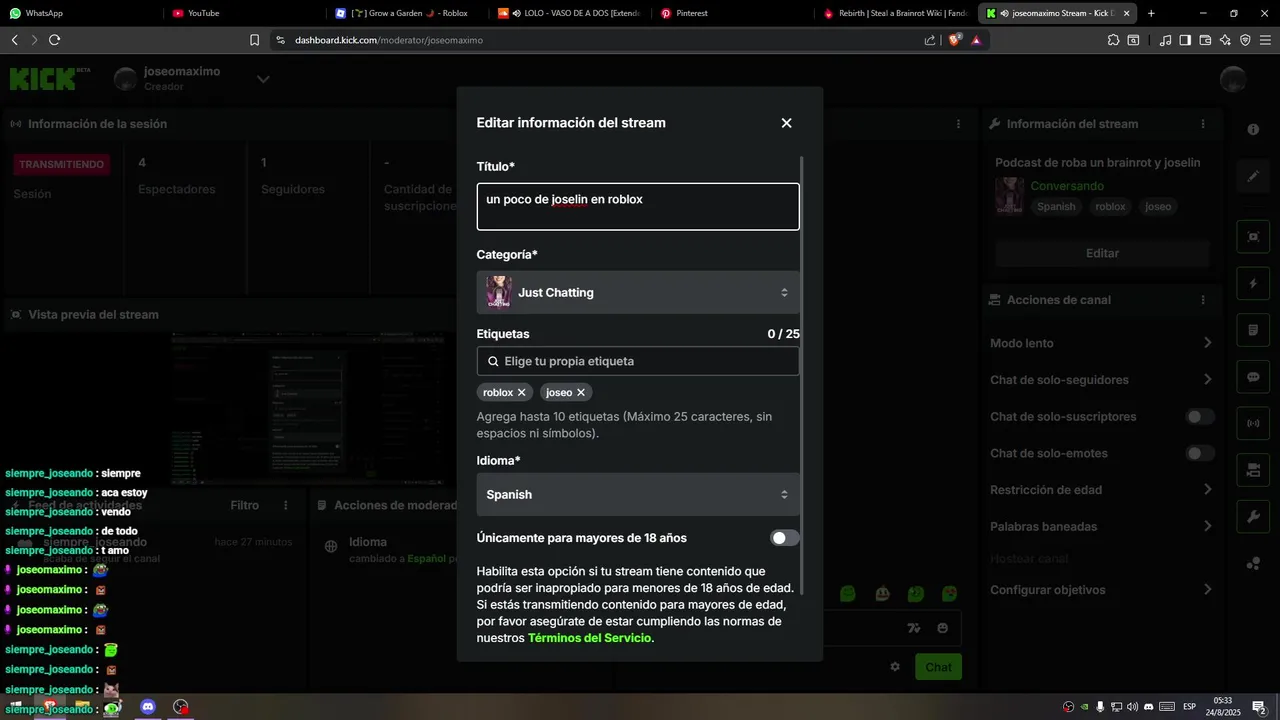Expand the joseomaximo creator dropdown chevron
The width and height of the screenshot is (1280, 720).
pos(263,79)
